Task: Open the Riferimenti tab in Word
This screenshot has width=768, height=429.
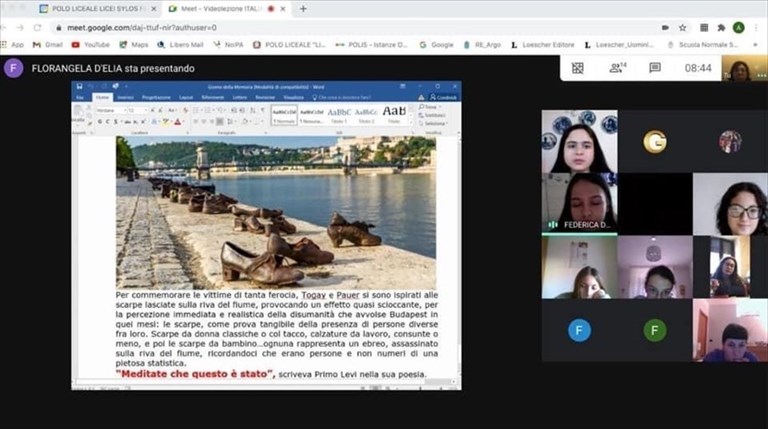Action: point(213,97)
